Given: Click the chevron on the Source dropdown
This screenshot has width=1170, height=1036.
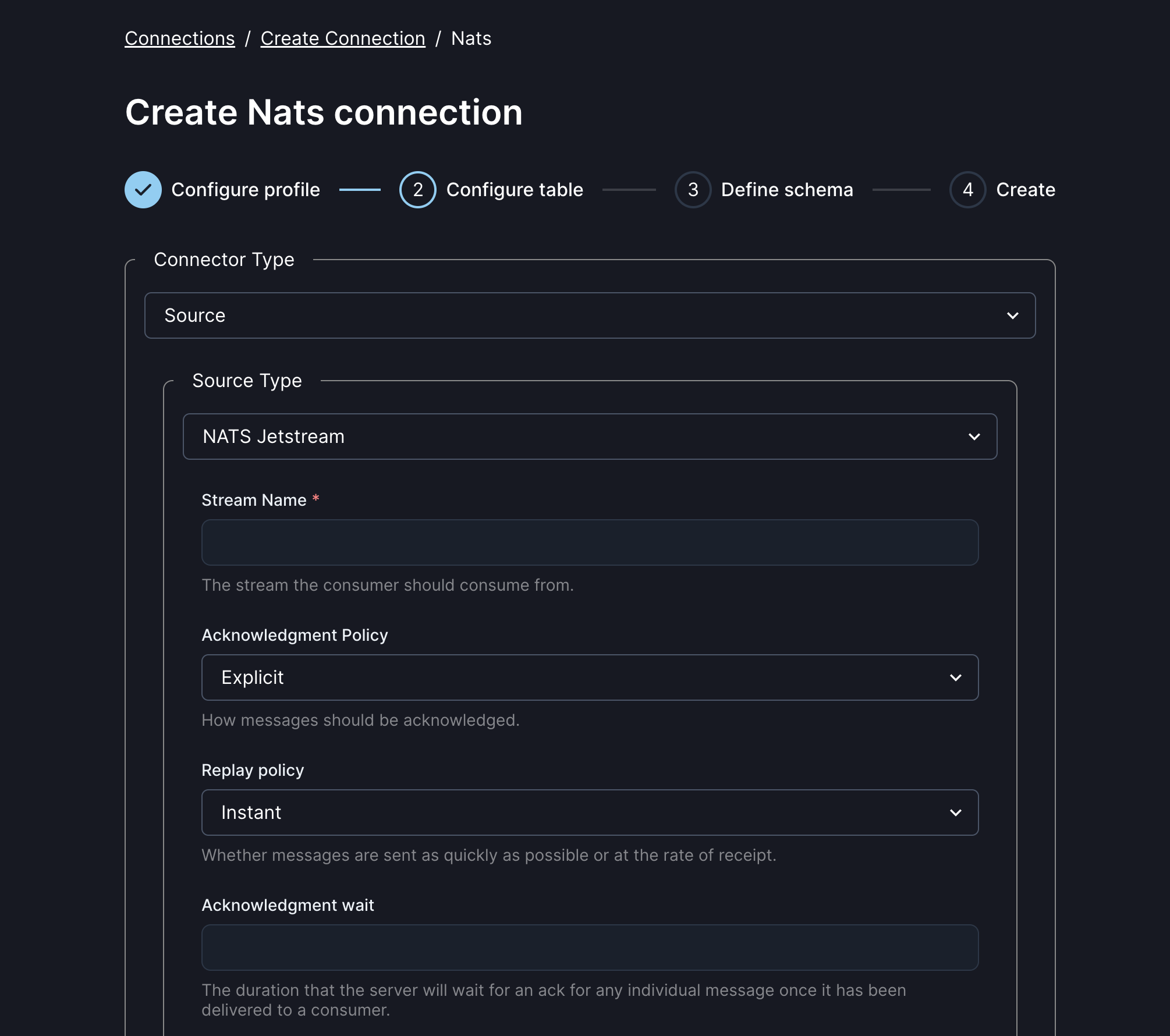Looking at the screenshot, I should pyautogui.click(x=1013, y=315).
